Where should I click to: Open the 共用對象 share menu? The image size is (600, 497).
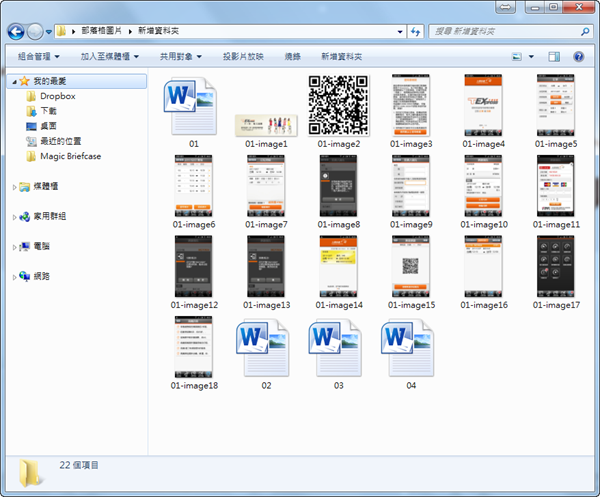[x=180, y=57]
